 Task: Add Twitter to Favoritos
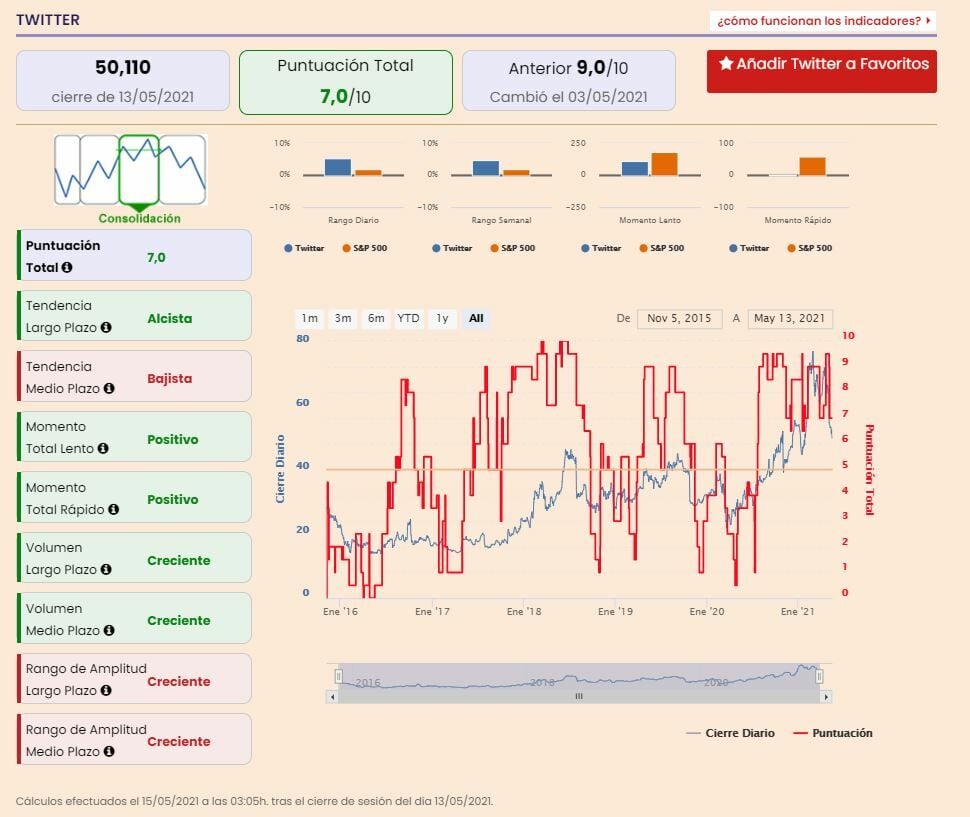click(822, 71)
